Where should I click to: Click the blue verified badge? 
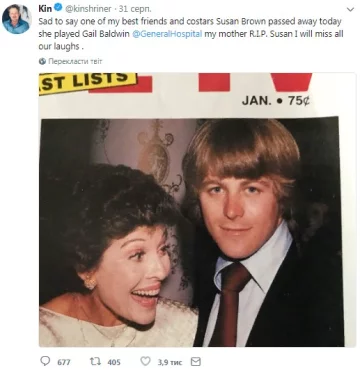click(x=58, y=8)
